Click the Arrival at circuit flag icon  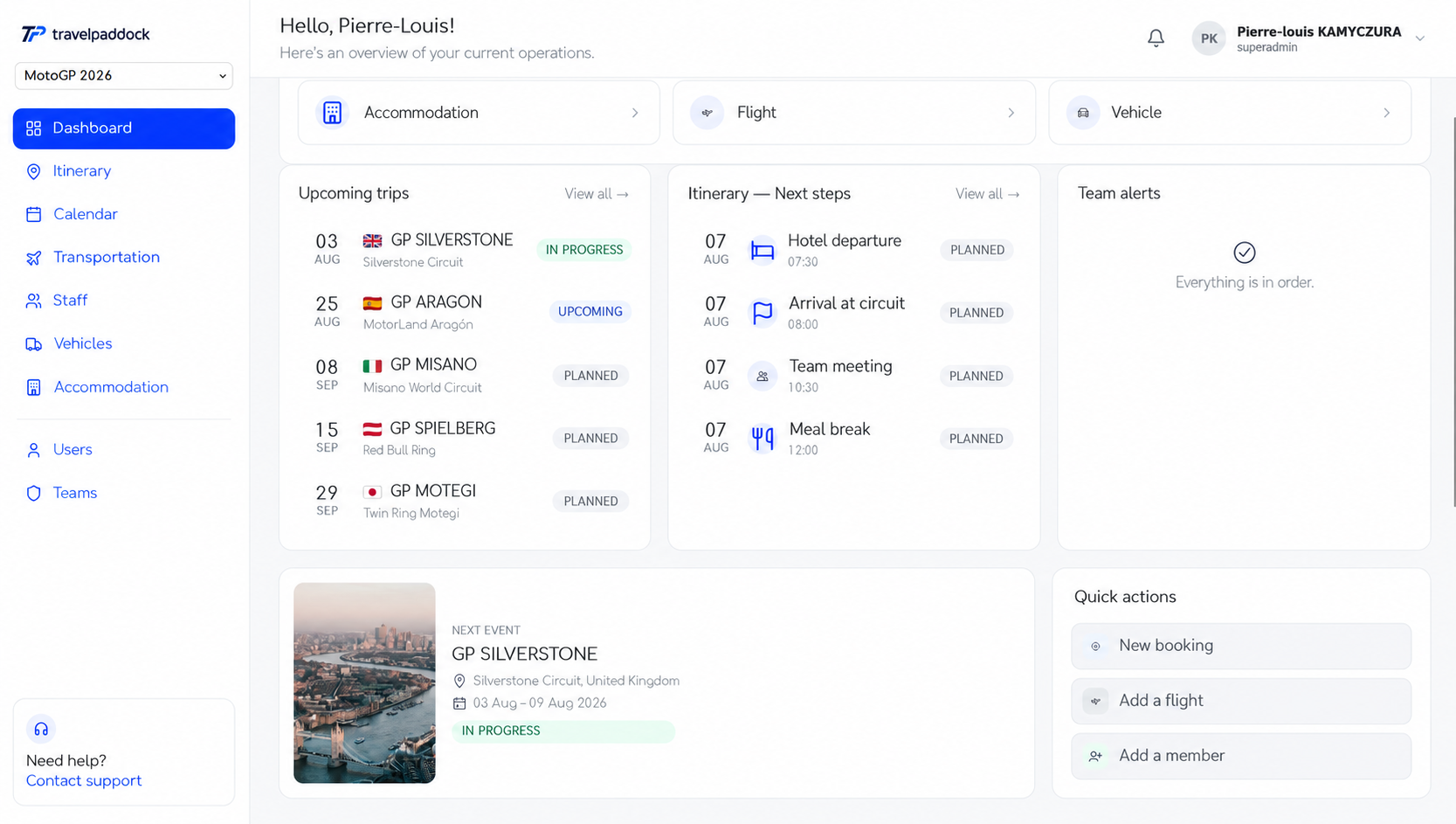click(x=763, y=313)
